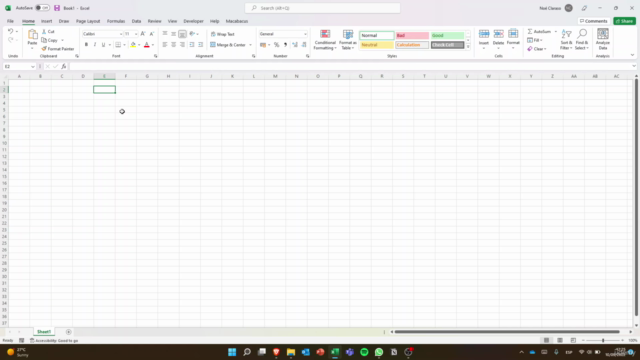Apply the Good cell style
The height and width of the screenshot is (360, 640).
[x=447, y=36]
